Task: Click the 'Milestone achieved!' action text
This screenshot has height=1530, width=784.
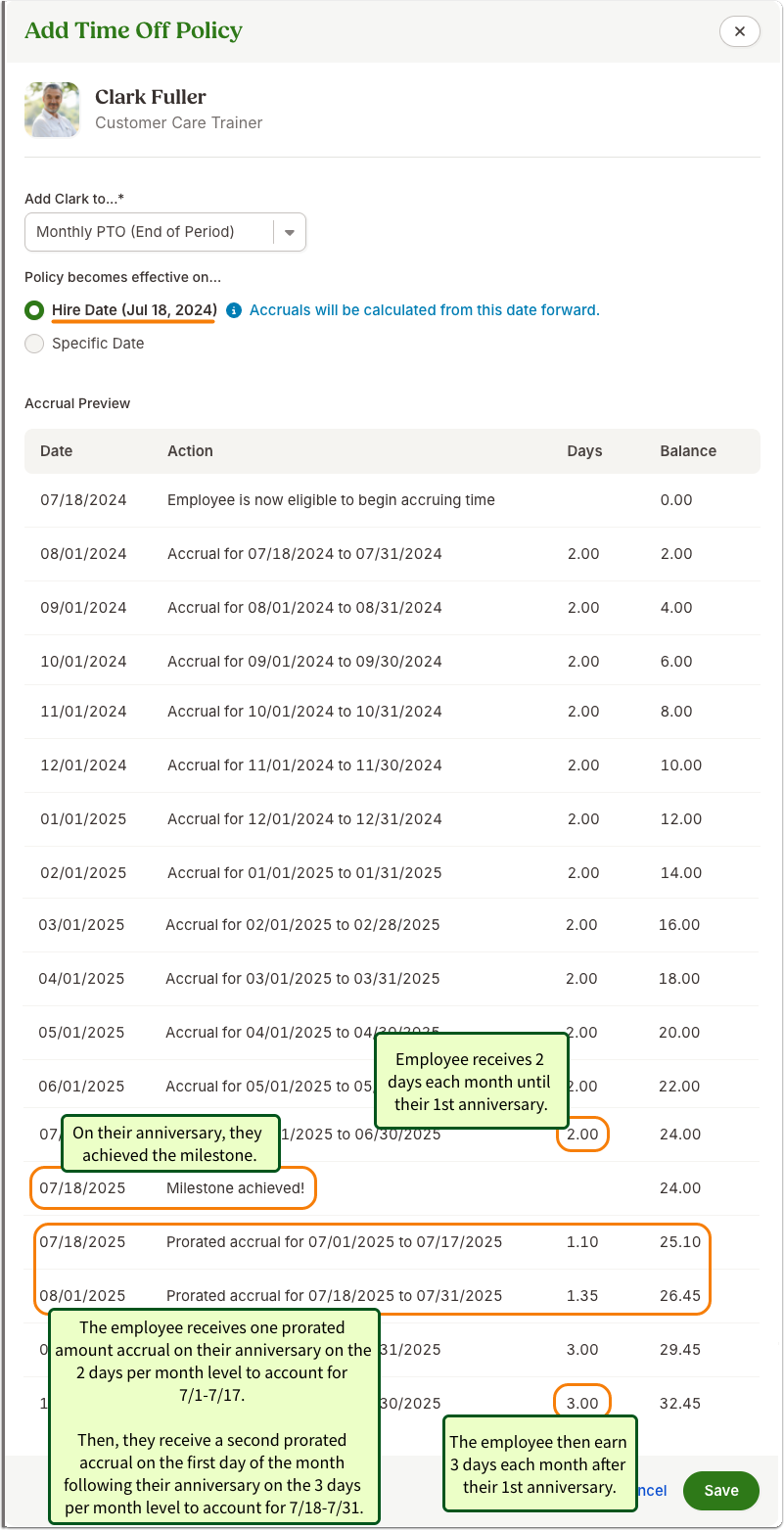Action: [235, 1188]
